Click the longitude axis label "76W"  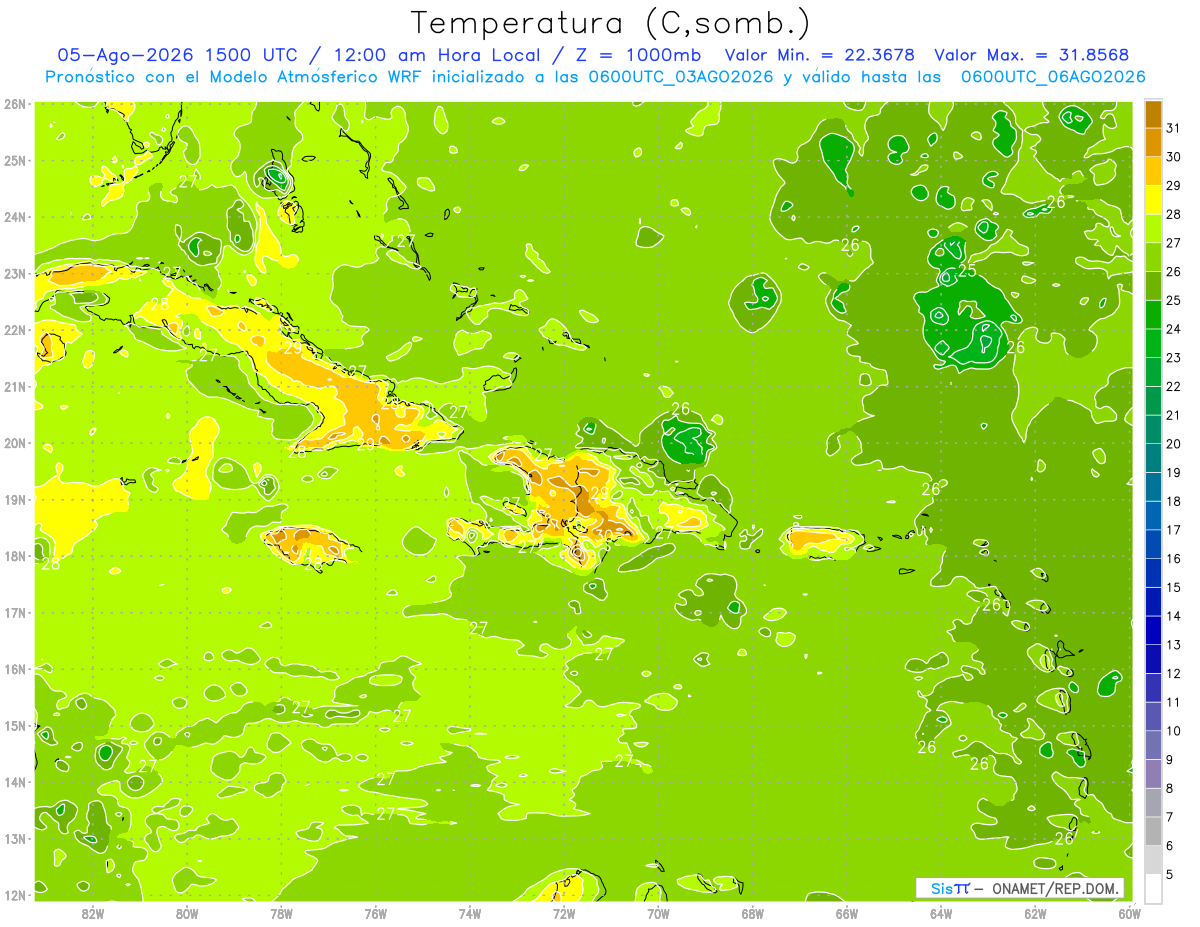(x=375, y=913)
